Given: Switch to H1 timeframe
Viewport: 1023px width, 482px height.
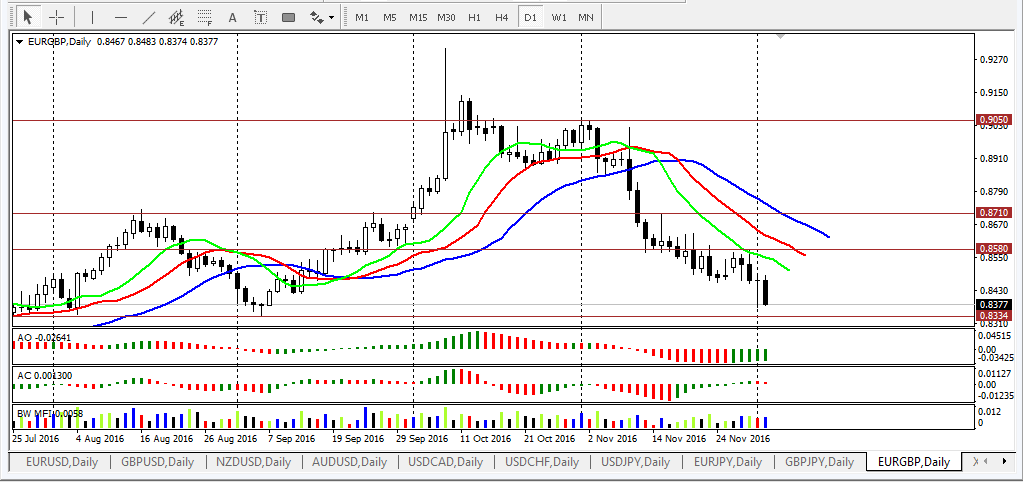Looking at the screenshot, I should 474,18.
